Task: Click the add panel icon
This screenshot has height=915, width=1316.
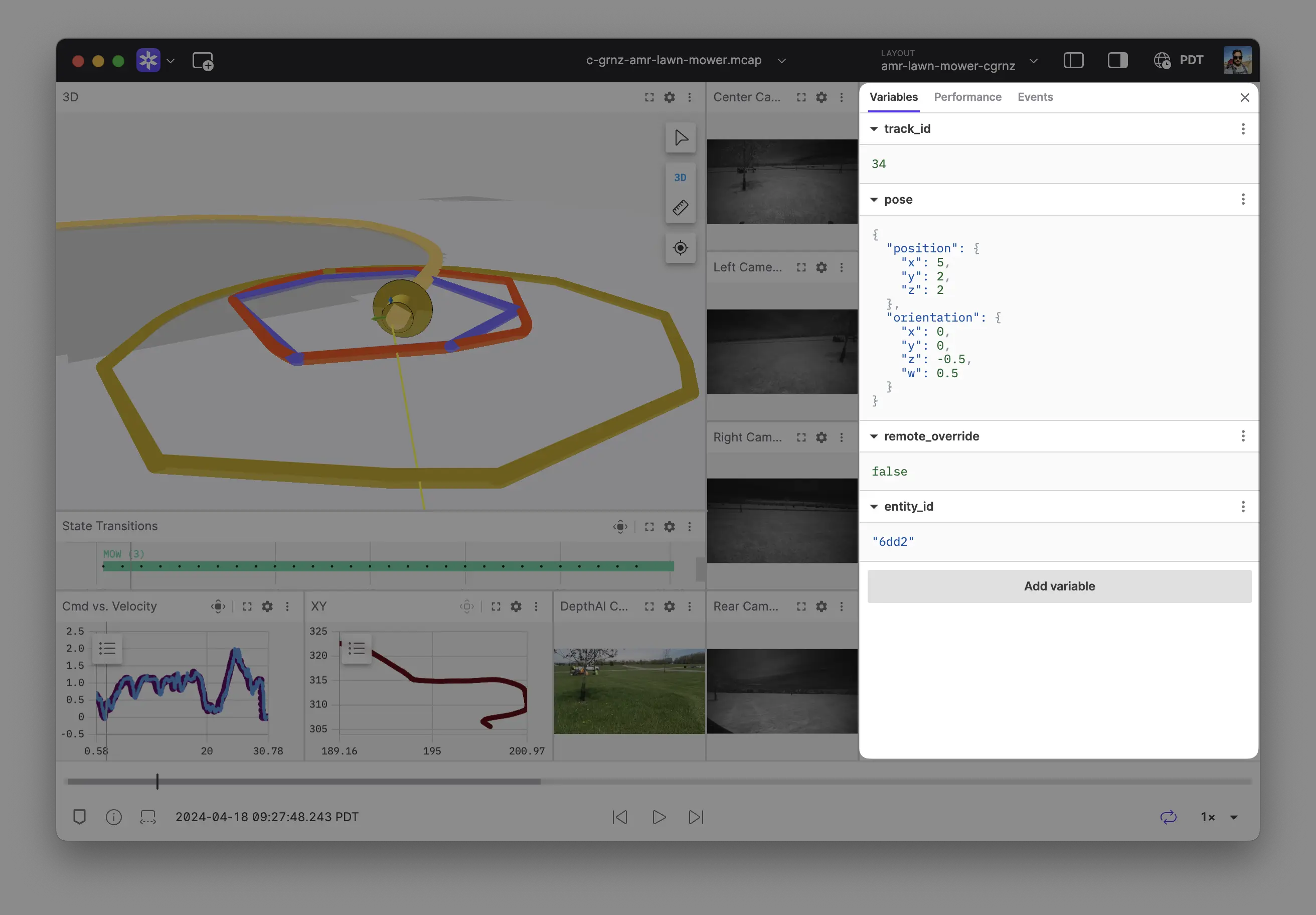Action: point(203,61)
